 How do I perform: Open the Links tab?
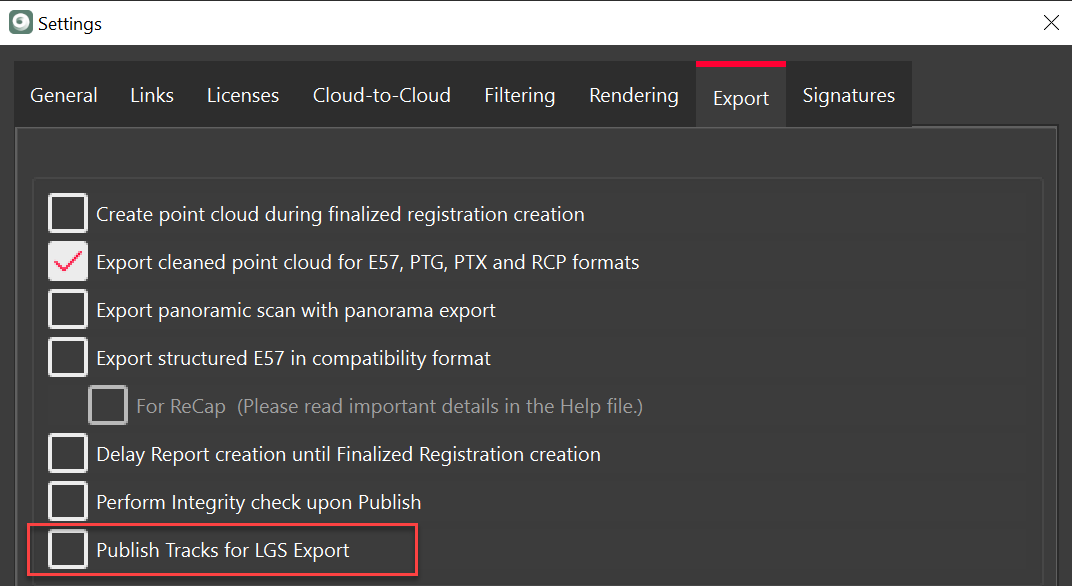click(152, 96)
